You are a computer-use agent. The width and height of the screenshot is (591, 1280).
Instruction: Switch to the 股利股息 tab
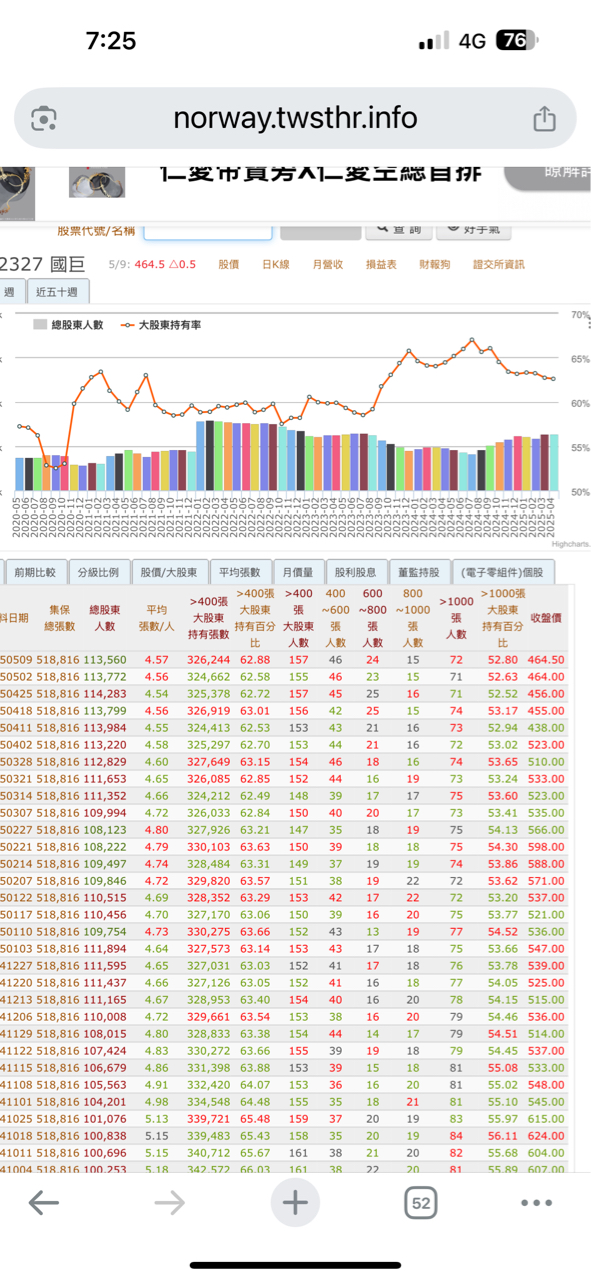pyautogui.click(x=356, y=573)
